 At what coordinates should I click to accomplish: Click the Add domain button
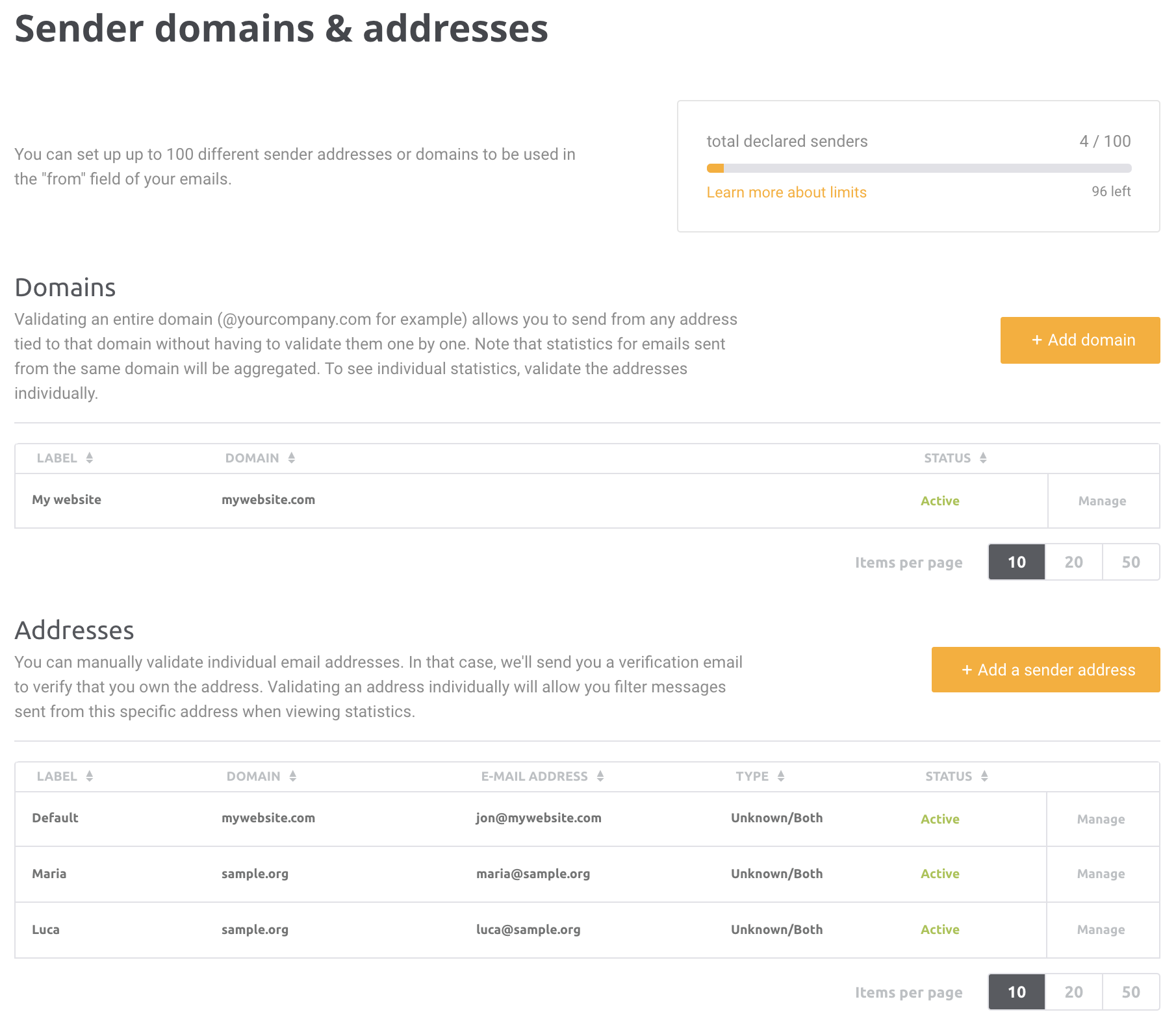click(x=1080, y=340)
